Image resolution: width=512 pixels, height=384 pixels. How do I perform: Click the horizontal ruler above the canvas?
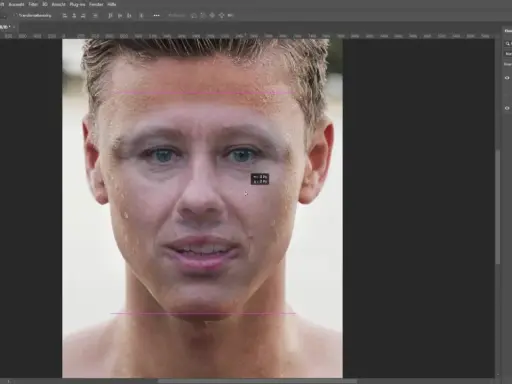(247, 36)
